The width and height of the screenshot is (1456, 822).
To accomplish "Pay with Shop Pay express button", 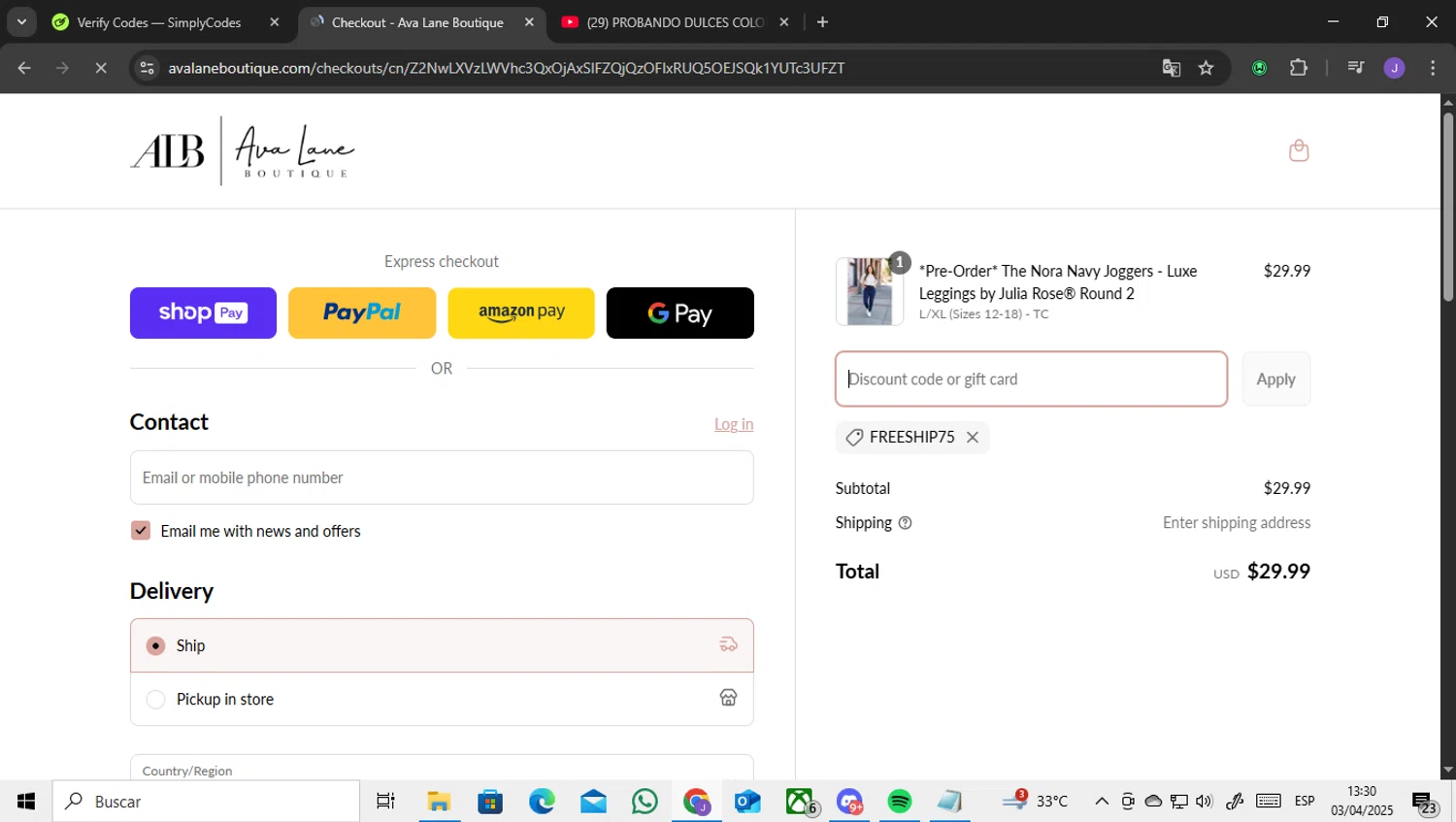I will pos(203,312).
